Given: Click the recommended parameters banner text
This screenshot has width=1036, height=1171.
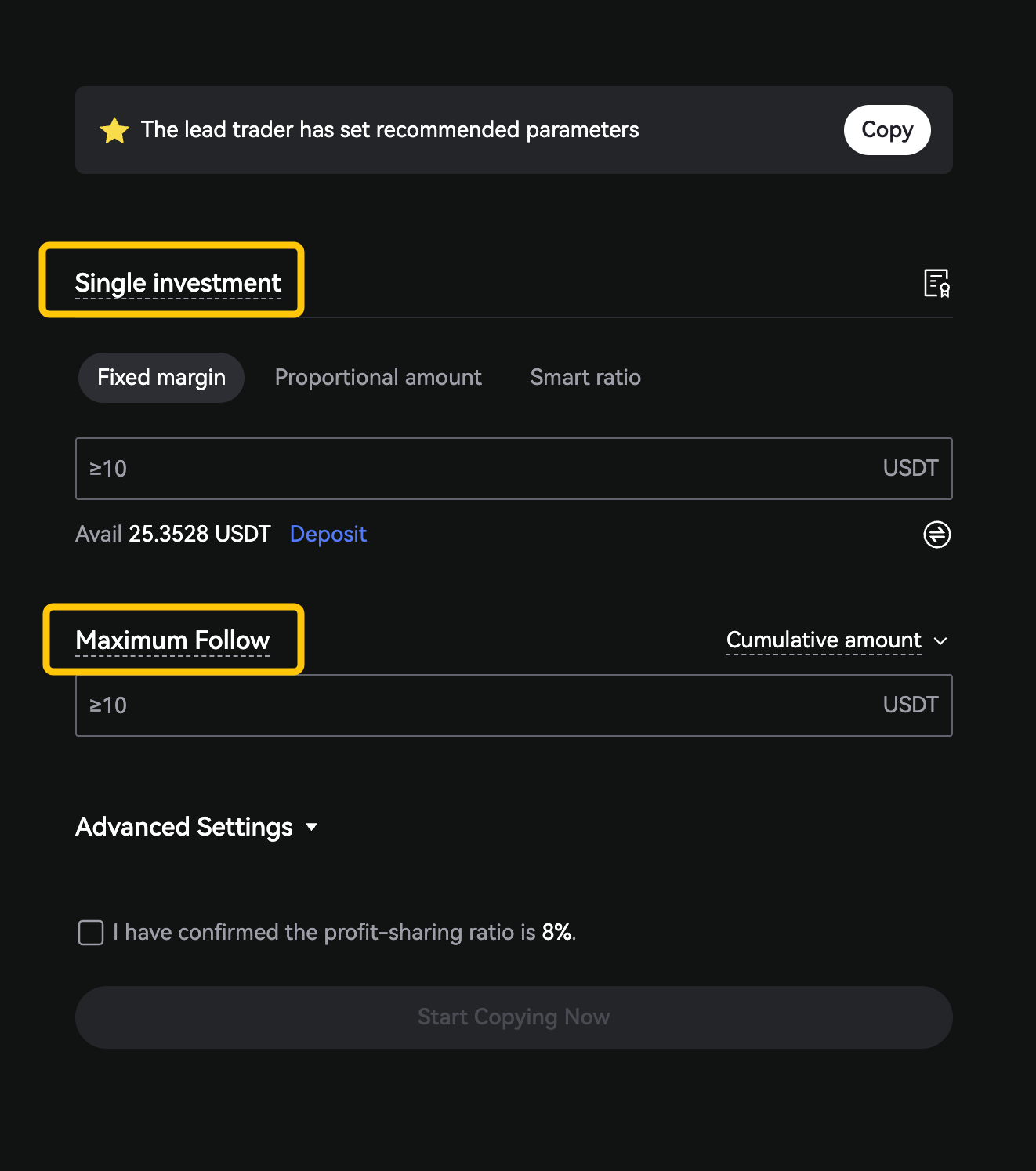Looking at the screenshot, I should pyautogui.click(x=389, y=130).
